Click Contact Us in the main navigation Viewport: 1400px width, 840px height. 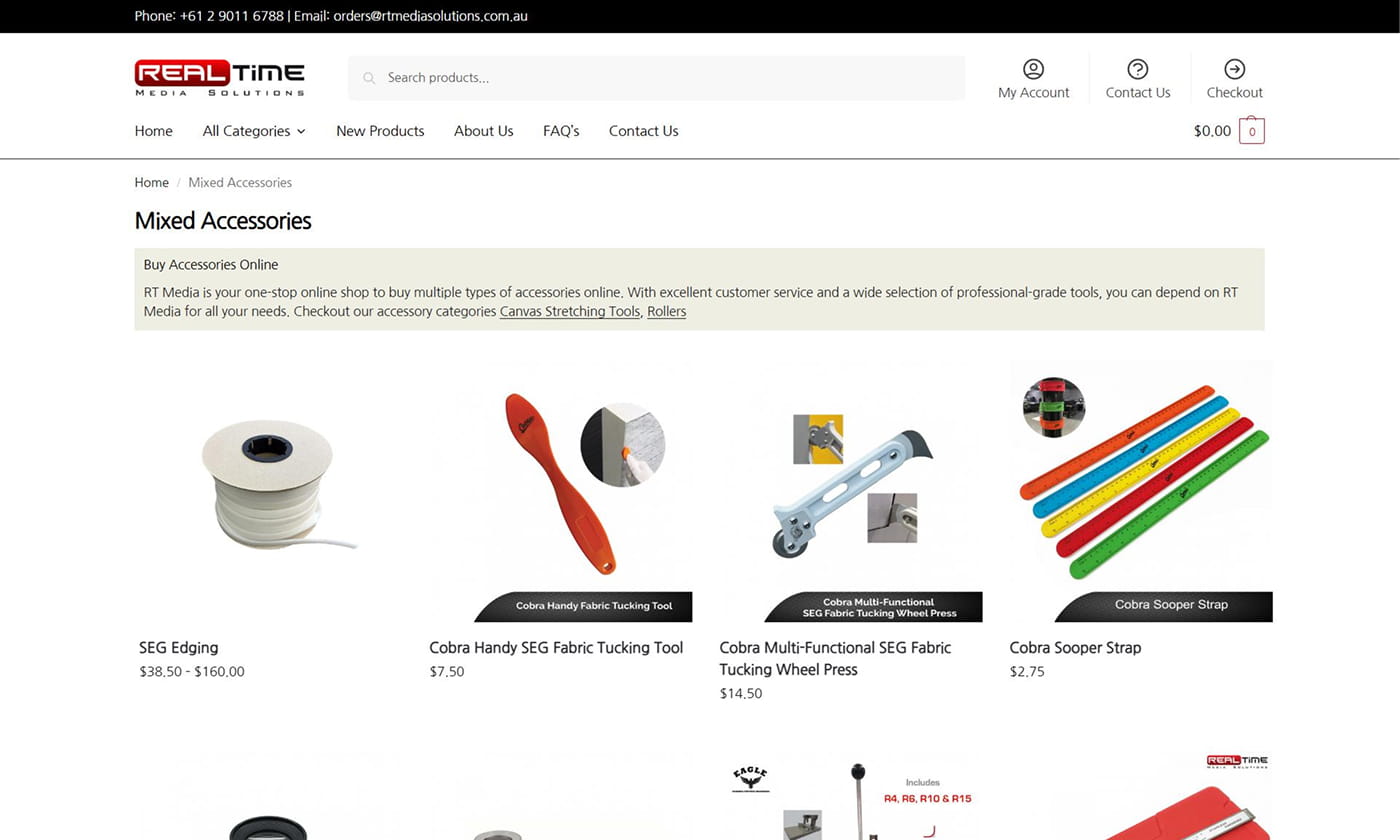click(643, 131)
